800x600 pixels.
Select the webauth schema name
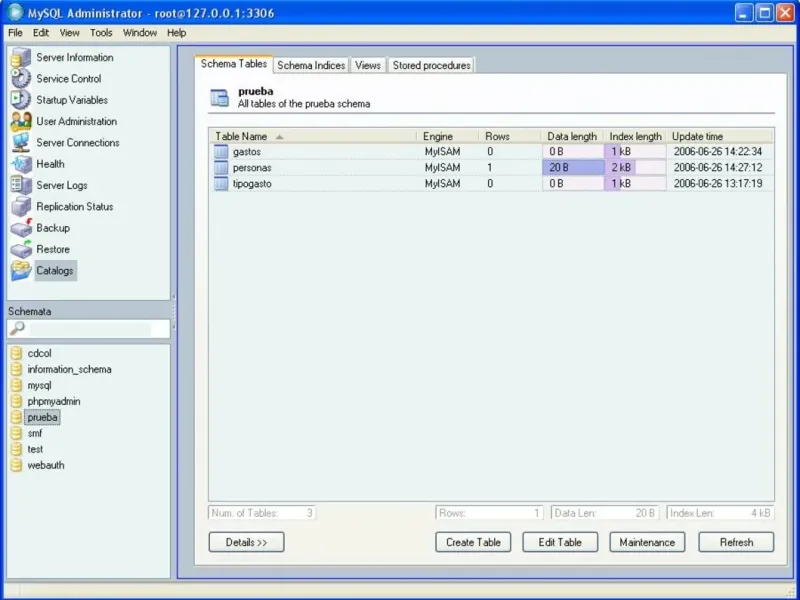[46, 465]
